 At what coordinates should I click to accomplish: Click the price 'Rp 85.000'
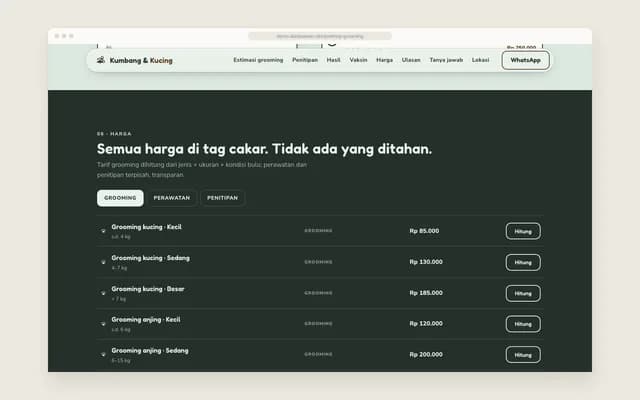tap(424, 231)
